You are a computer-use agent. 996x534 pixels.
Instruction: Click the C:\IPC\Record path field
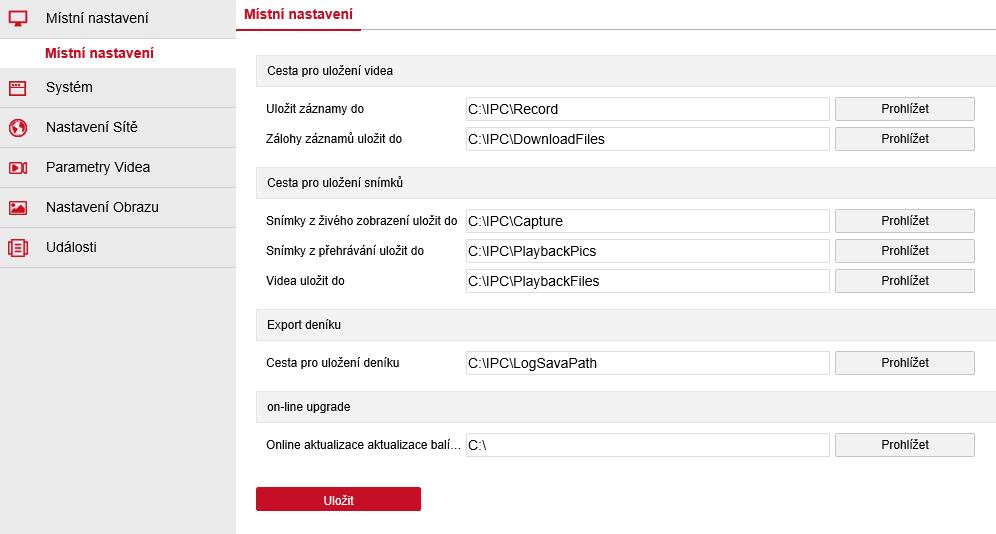coord(647,109)
